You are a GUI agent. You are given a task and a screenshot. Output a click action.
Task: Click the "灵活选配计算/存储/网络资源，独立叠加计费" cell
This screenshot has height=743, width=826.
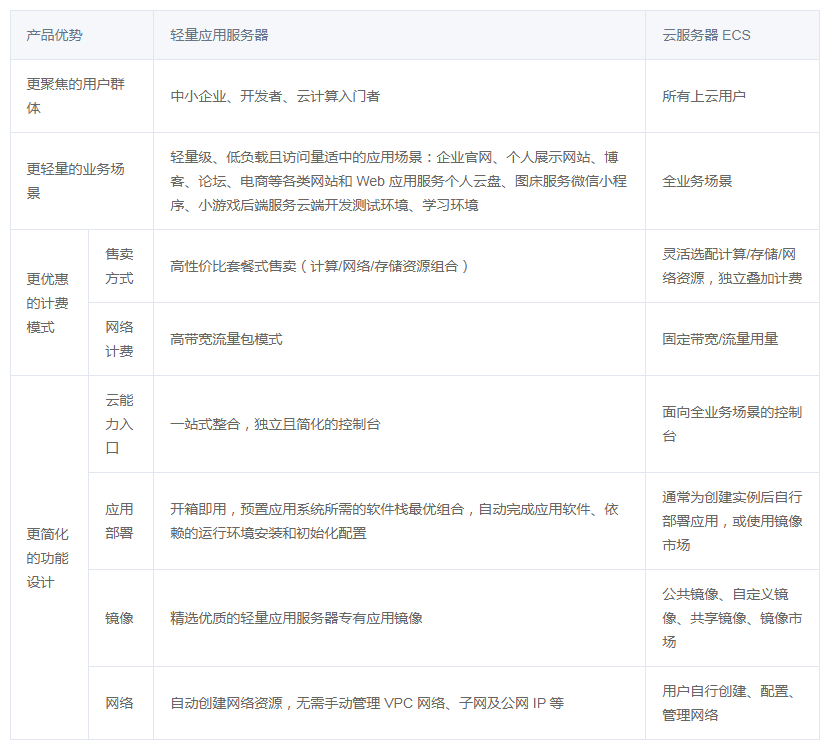point(732,266)
